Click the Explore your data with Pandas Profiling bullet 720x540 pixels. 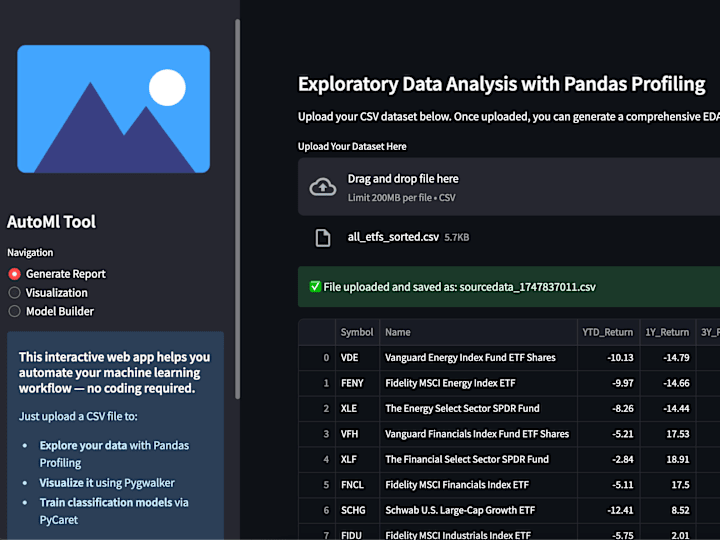click(114, 454)
